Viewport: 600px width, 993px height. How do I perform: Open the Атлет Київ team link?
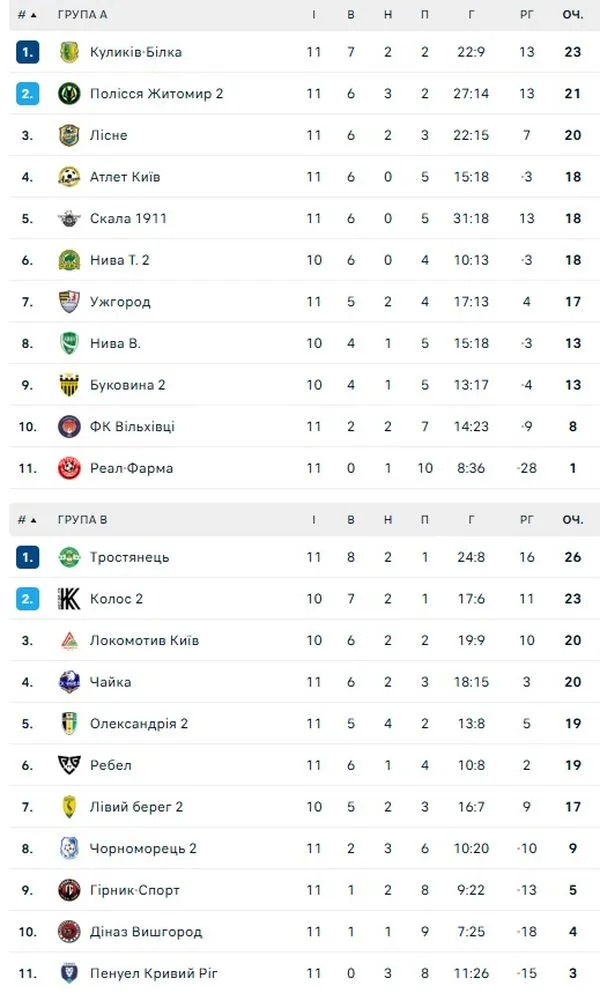coord(124,177)
